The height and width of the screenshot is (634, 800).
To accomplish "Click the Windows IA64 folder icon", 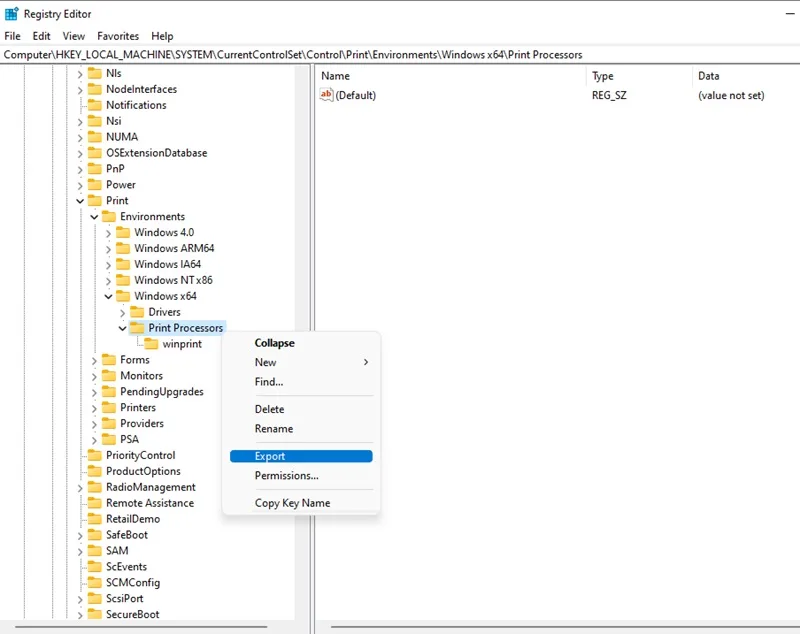I will click(x=123, y=264).
